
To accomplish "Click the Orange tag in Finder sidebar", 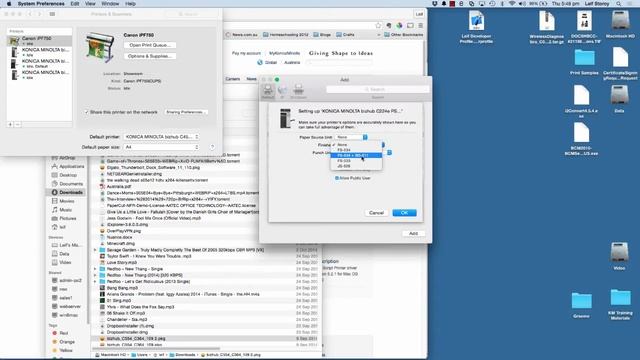I will point(63,342).
